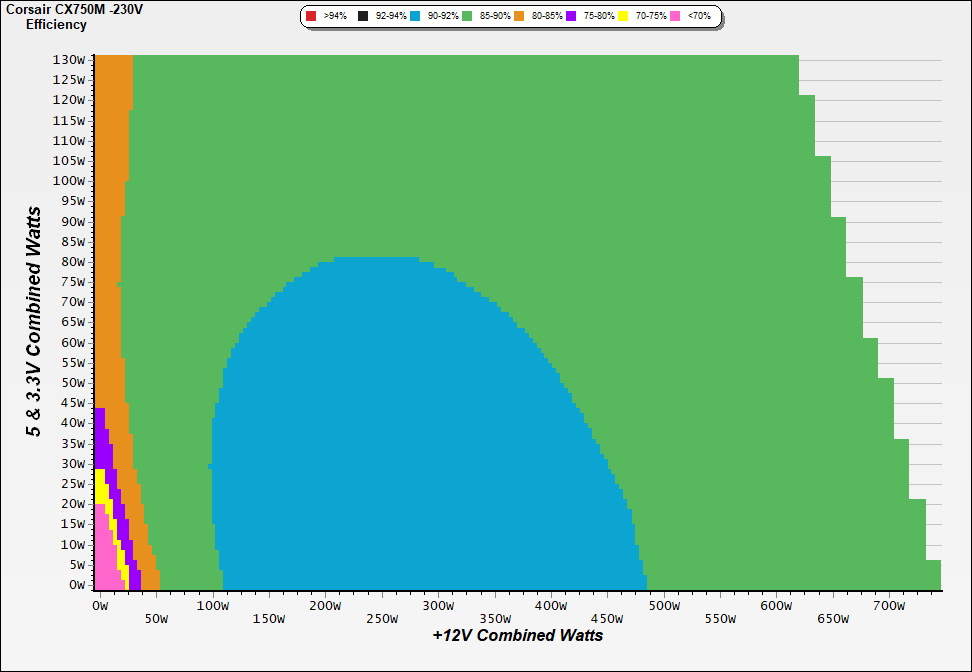Image resolution: width=972 pixels, height=672 pixels.
Task: Click the 0W label on horizontal axis
Action: coord(99,606)
